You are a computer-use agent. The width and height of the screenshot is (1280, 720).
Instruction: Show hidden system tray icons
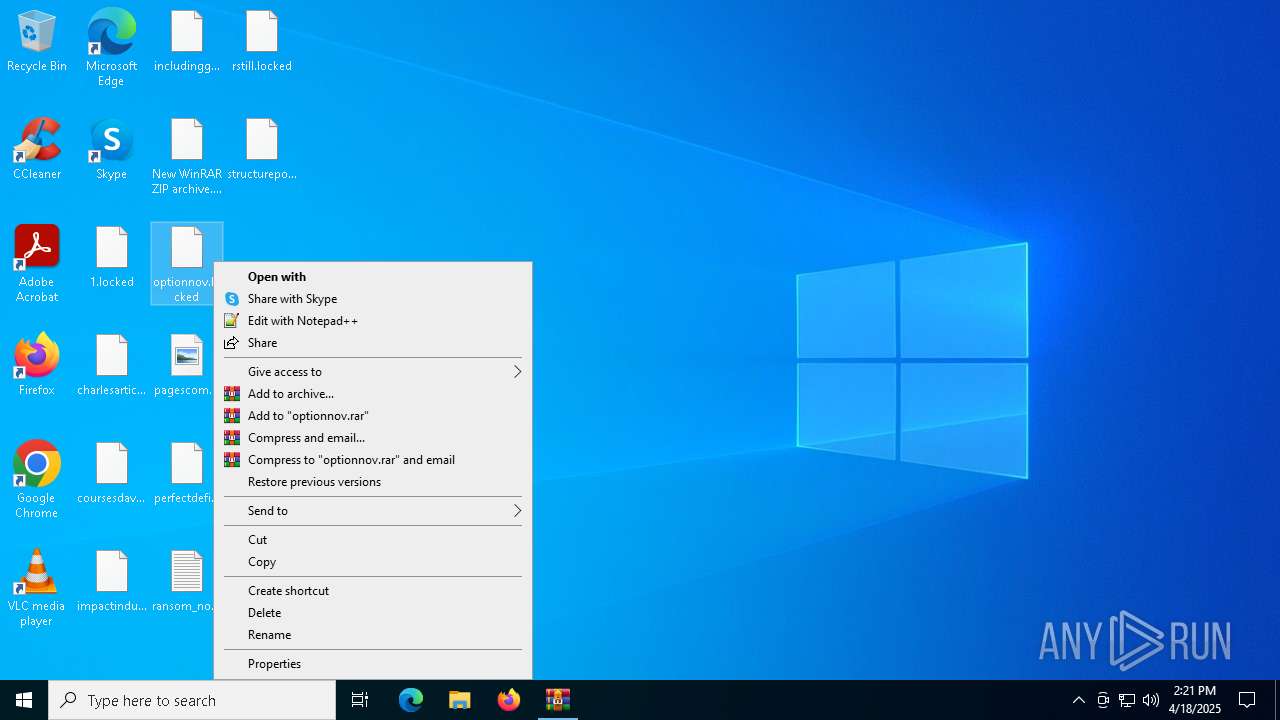click(x=1078, y=700)
